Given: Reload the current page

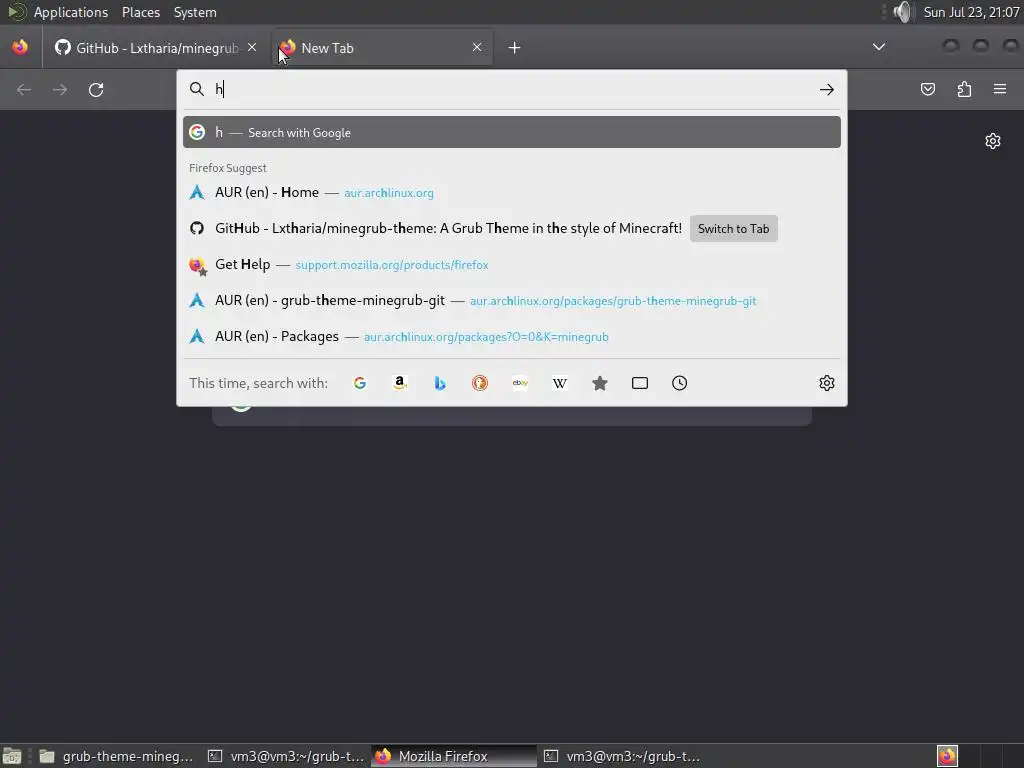Looking at the screenshot, I should point(96,89).
